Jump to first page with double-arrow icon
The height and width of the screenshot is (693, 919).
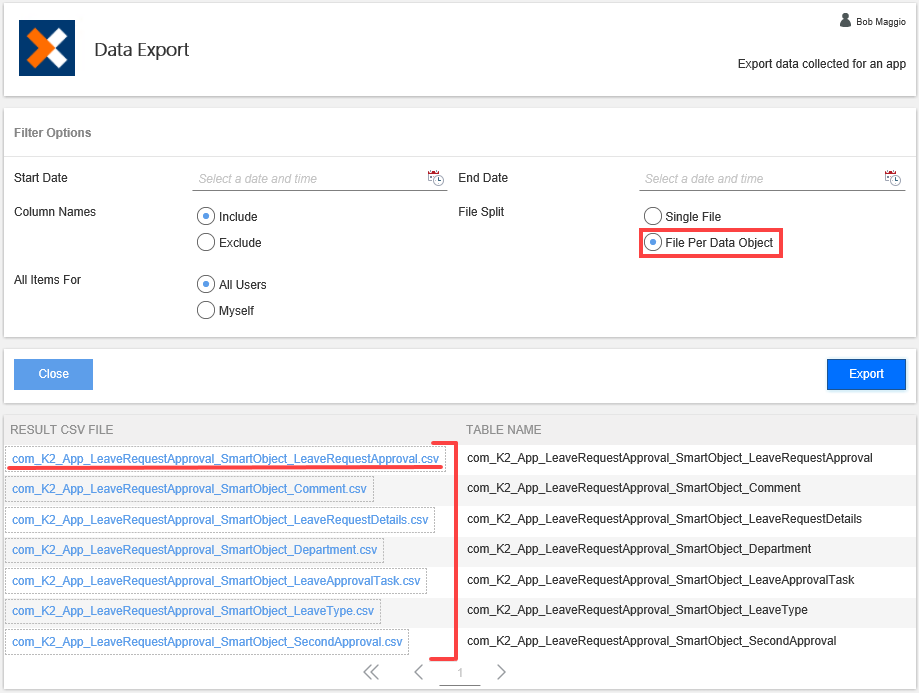point(371,672)
